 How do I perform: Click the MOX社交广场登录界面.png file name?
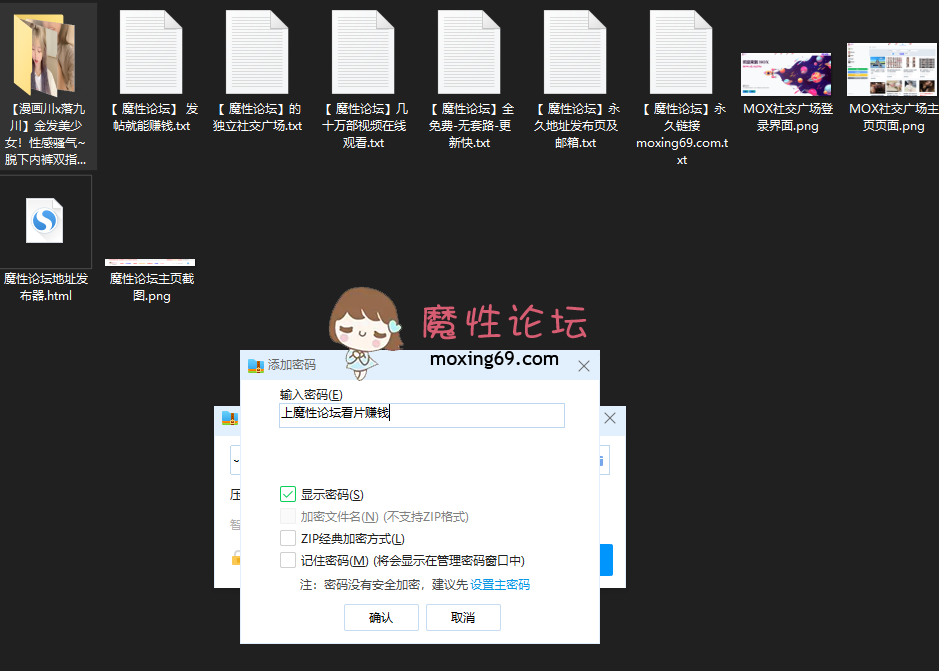(787, 117)
